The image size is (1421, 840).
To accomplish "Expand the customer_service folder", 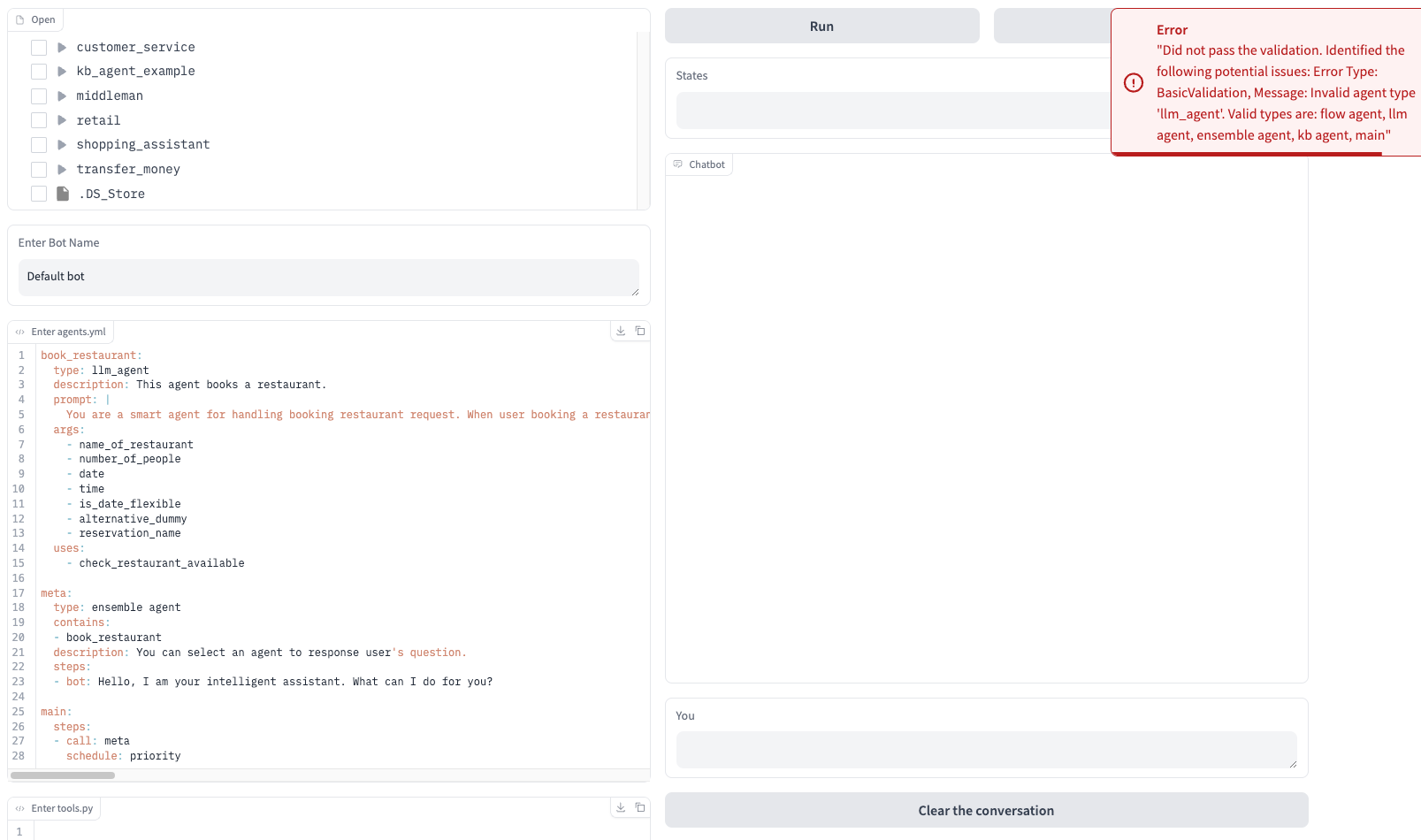I will coord(62,47).
